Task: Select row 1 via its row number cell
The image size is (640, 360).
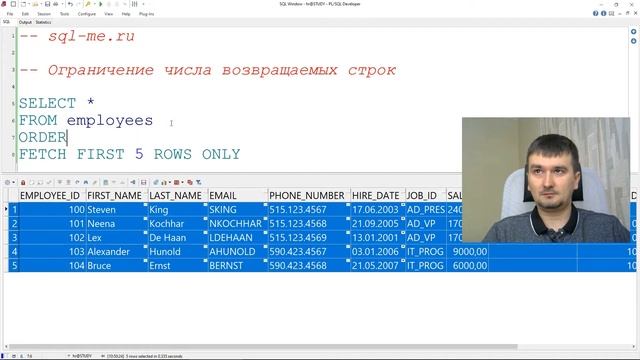Action: pos(14,210)
